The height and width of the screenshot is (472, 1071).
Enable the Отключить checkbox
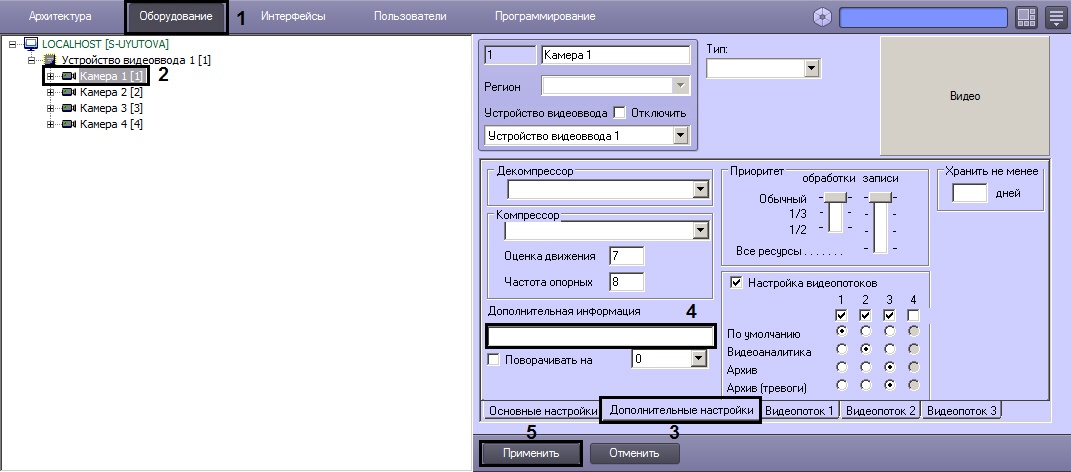[x=618, y=113]
